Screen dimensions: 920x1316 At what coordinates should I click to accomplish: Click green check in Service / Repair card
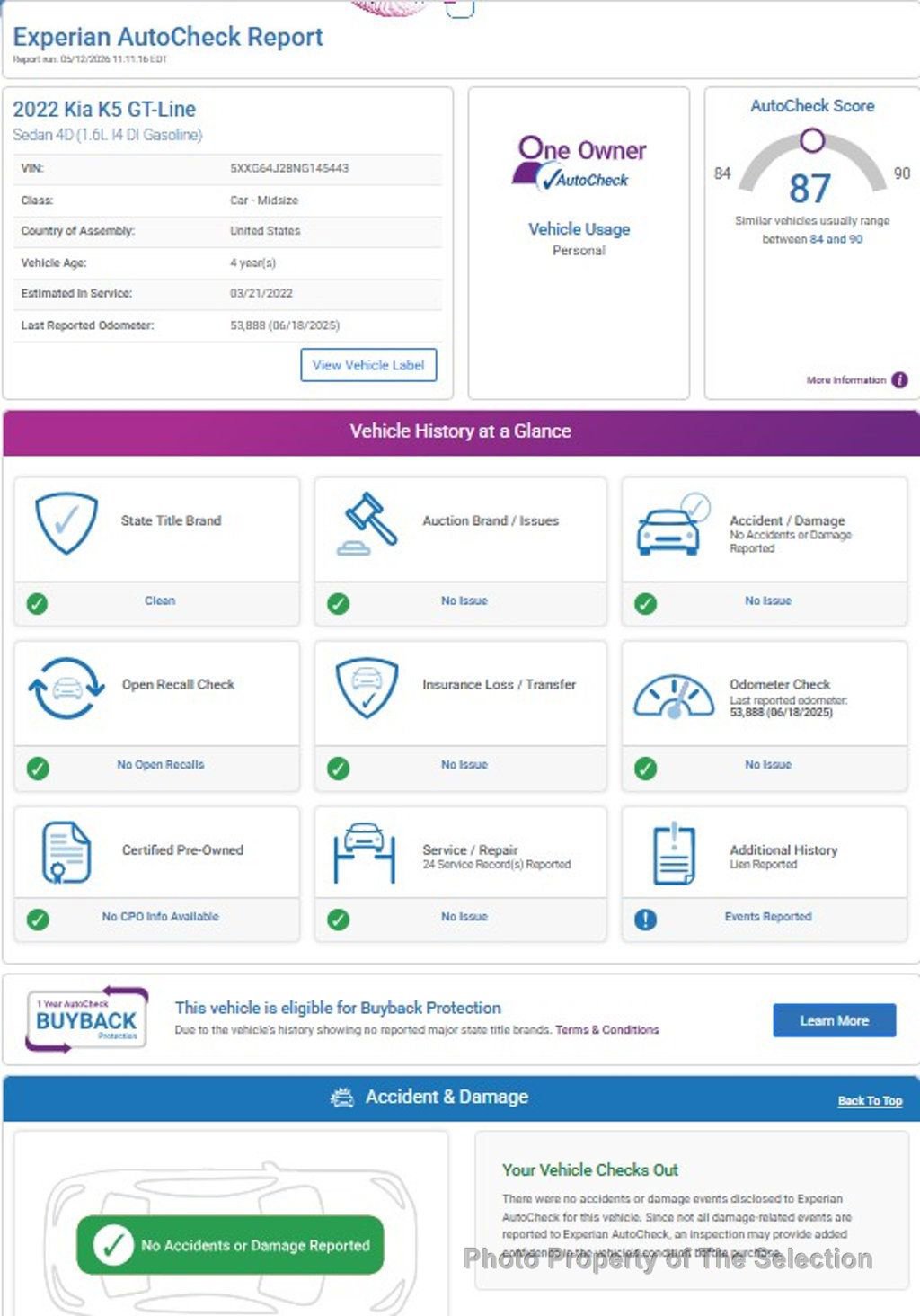[x=338, y=920]
